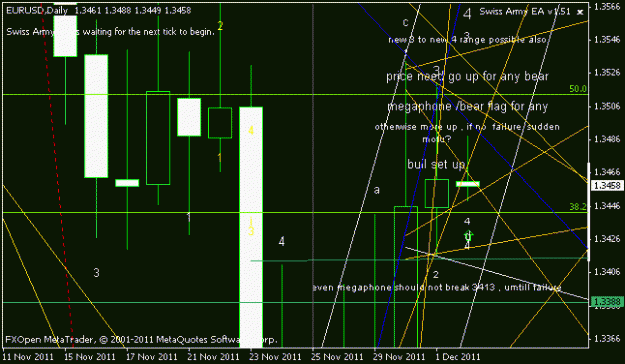Click the 17 Nov 2011 date label
Image resolution: width=625 pixels, height=364 pixels.
151,356
